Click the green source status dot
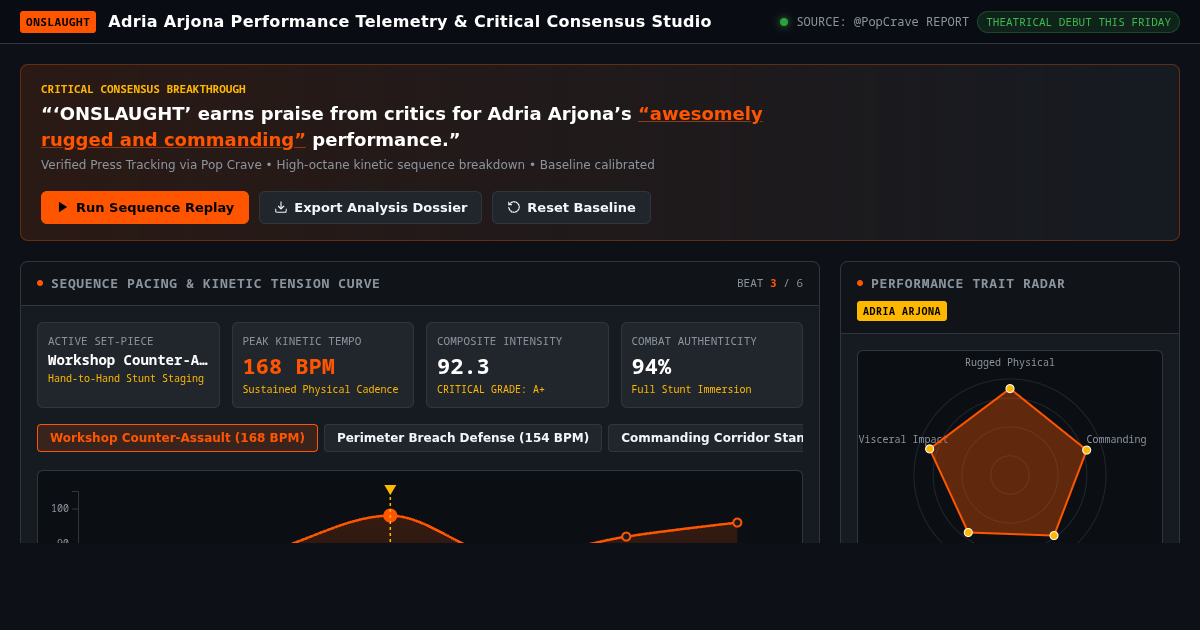The width and height of the screenshot is (1200, 630). point(784,22)
